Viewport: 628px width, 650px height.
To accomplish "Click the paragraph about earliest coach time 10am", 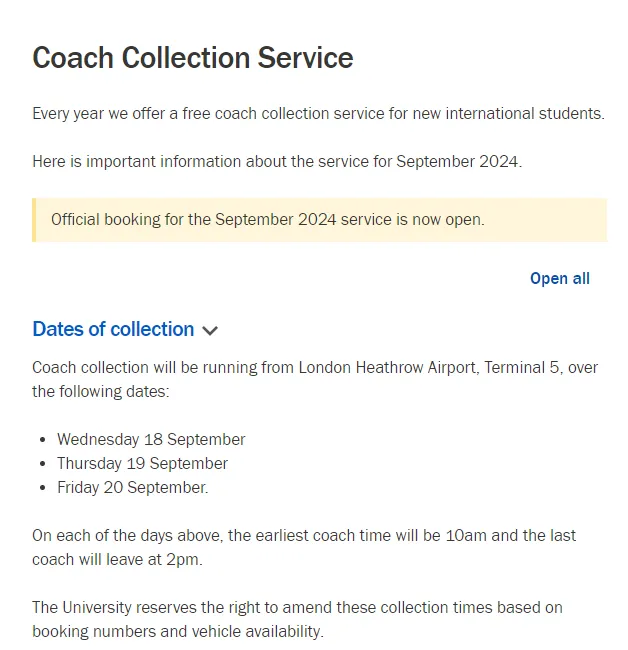I will (304, 548).
